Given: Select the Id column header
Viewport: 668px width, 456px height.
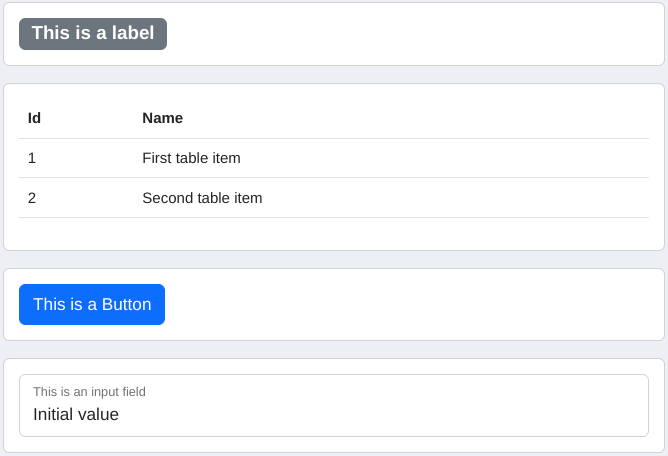Looking at the screenshot, I should click(34, 118).
